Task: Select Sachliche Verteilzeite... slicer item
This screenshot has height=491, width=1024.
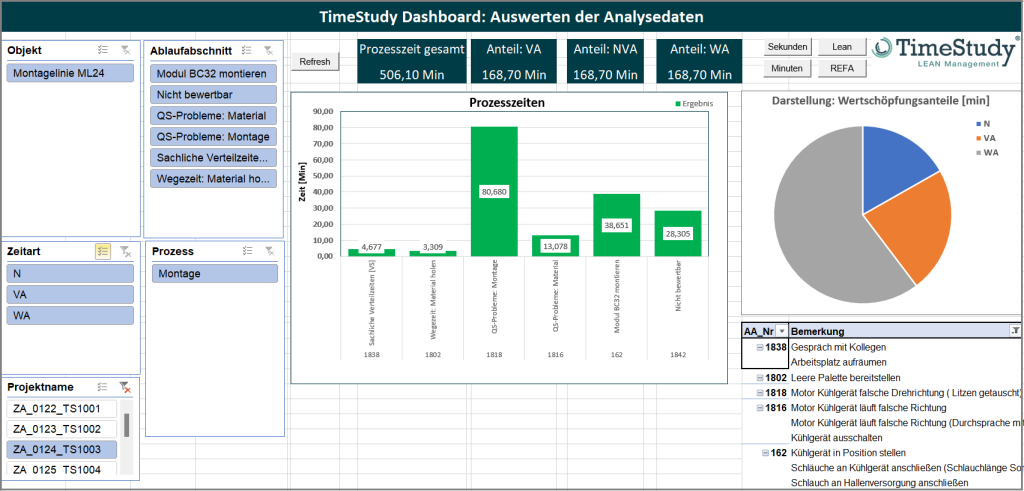Action: (x=213, y=157)
